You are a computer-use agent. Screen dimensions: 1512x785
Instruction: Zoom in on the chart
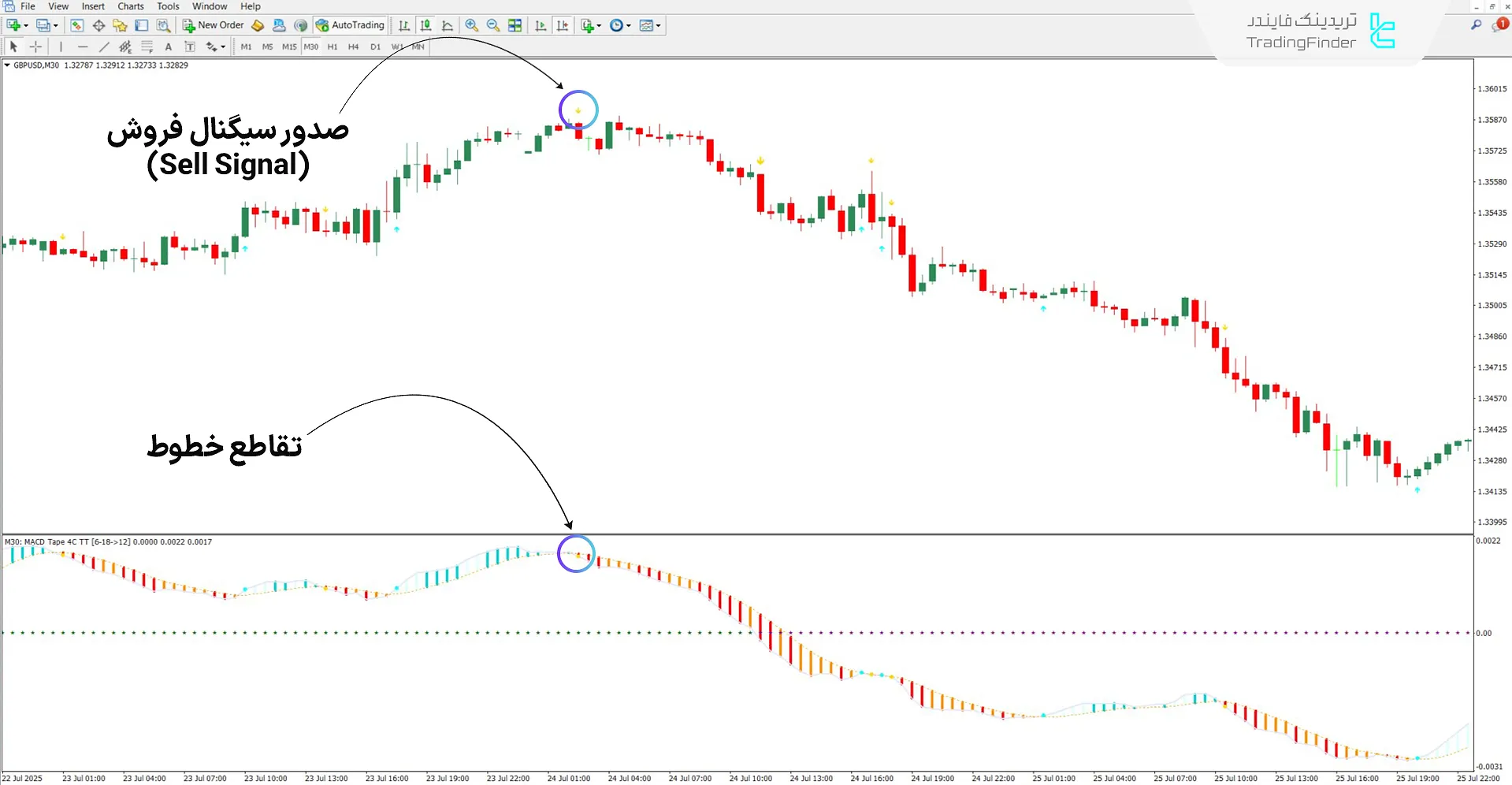tap(472, 25)
